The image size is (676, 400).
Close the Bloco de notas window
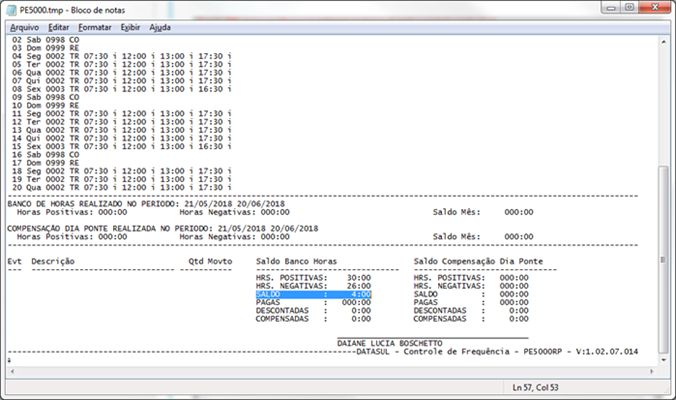point(654,7)
